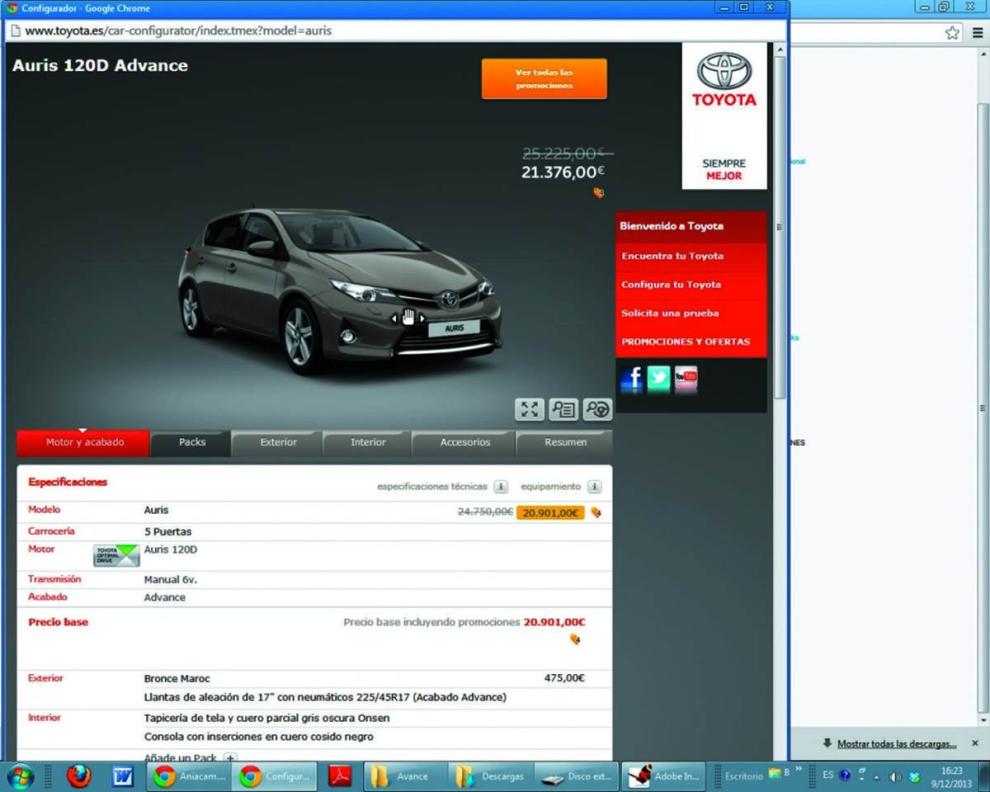The height and width of the screenshot is (792, 990).
Task: Rotate car left using the left arrow
Action: [395, 318]
